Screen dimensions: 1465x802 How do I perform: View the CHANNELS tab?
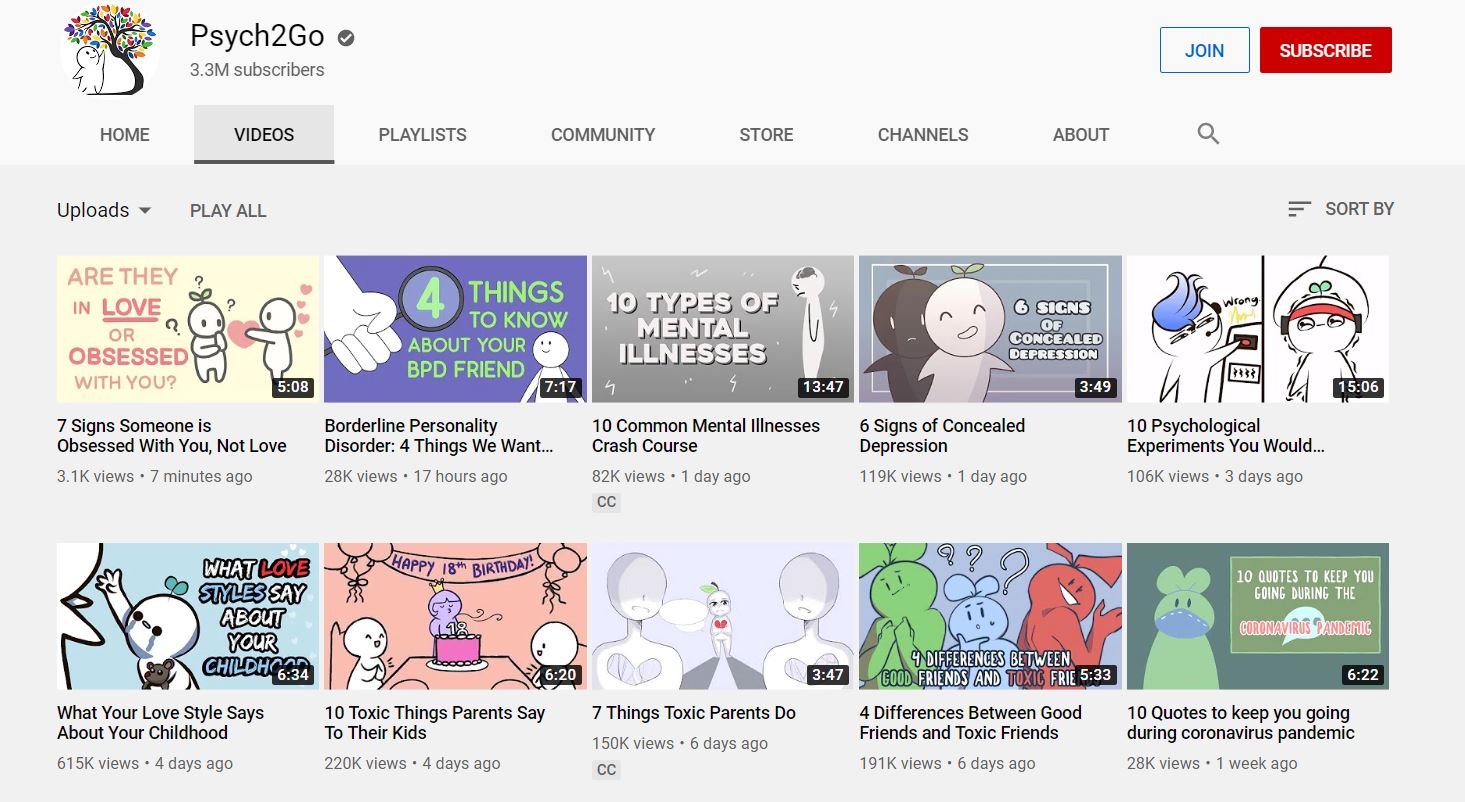coord(923,134)
